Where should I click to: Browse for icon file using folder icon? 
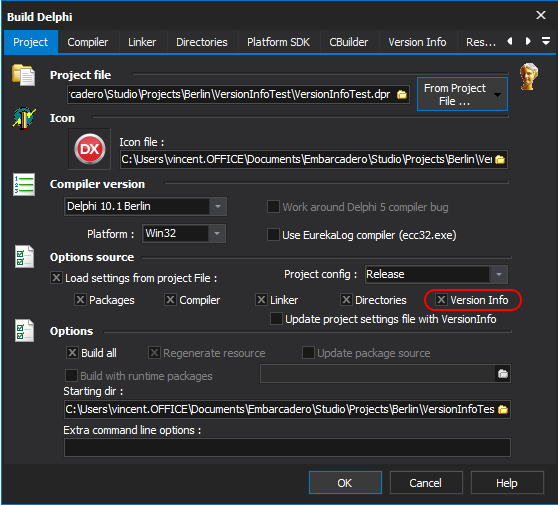tap(500, 159)
